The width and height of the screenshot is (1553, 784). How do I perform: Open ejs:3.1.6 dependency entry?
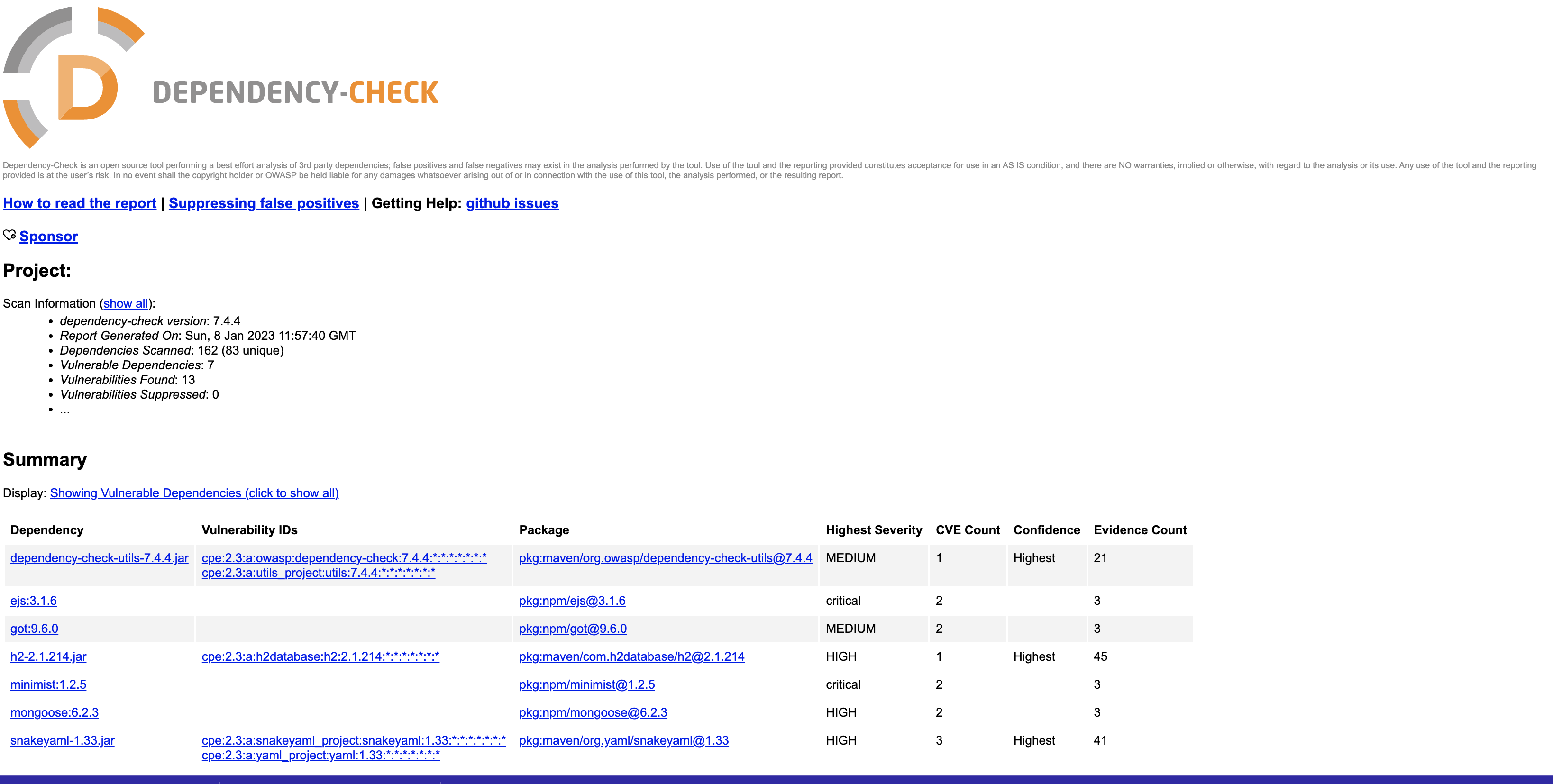34,601
